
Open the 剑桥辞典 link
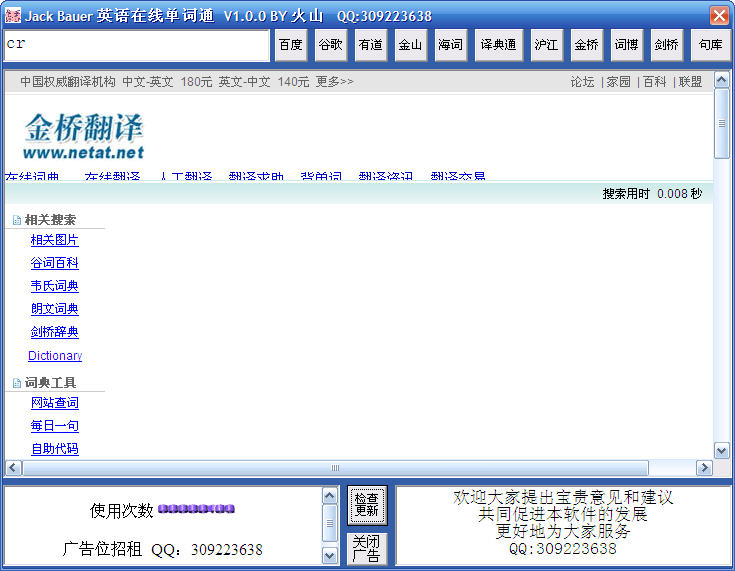[x=54, y=332]
